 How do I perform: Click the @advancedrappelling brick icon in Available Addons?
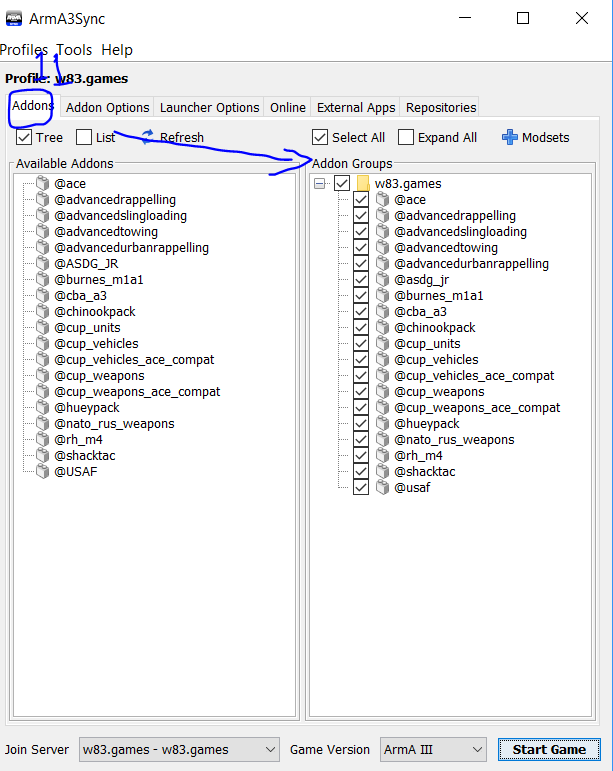pos(43,200)
